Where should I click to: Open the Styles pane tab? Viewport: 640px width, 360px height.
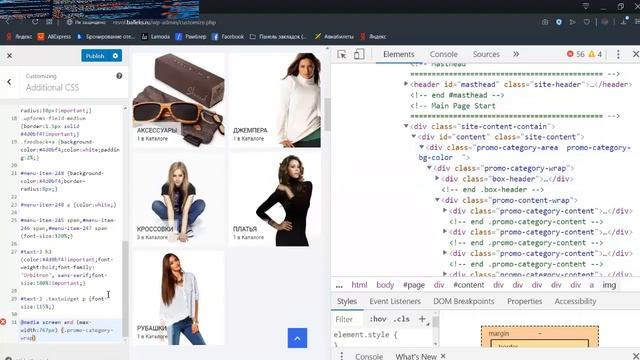click(347, 301)
